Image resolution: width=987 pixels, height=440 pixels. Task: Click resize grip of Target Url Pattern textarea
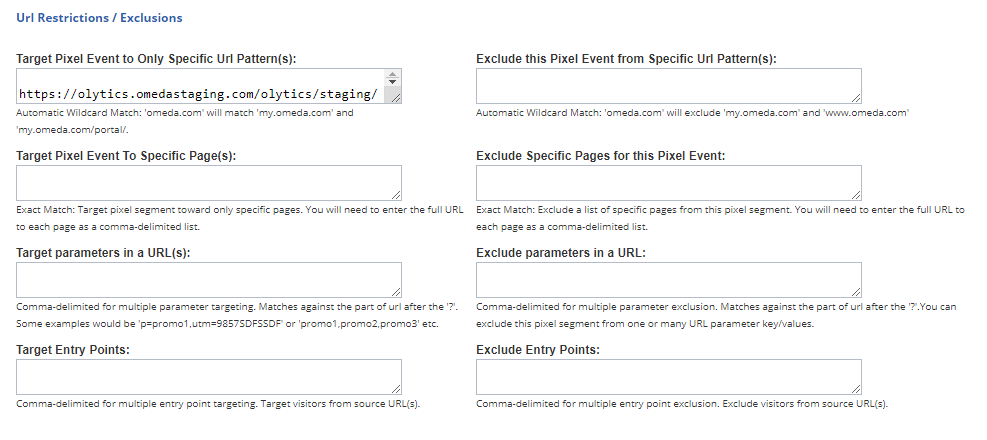(x=395, y=98)
